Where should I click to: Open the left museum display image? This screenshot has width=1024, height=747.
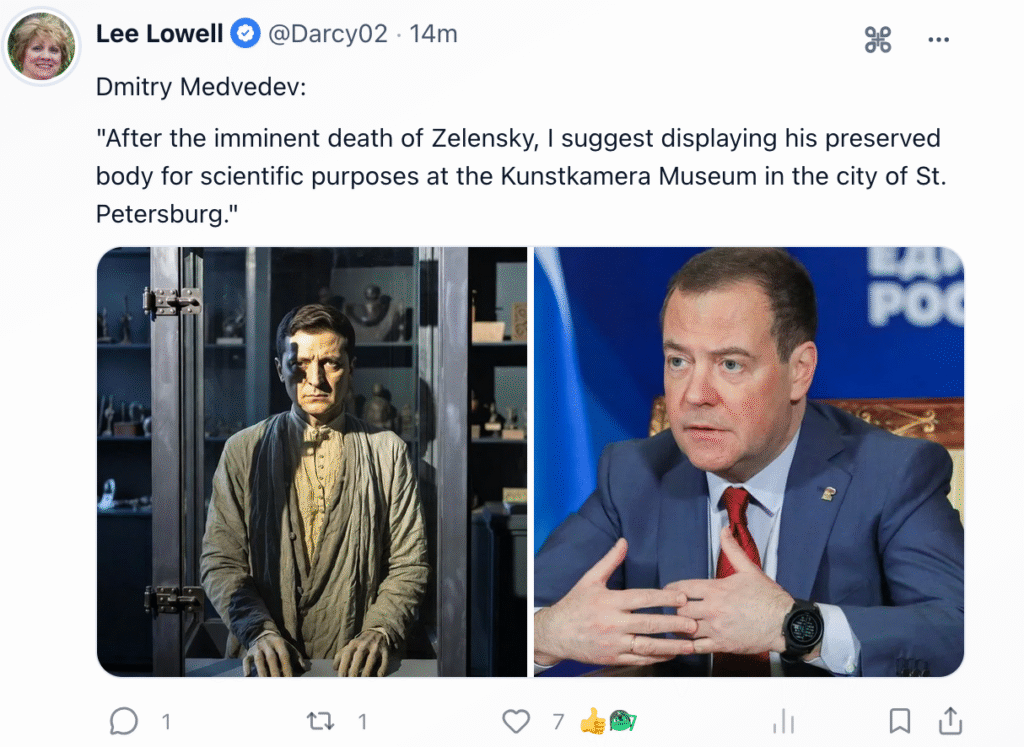click(x=312, y=462)
